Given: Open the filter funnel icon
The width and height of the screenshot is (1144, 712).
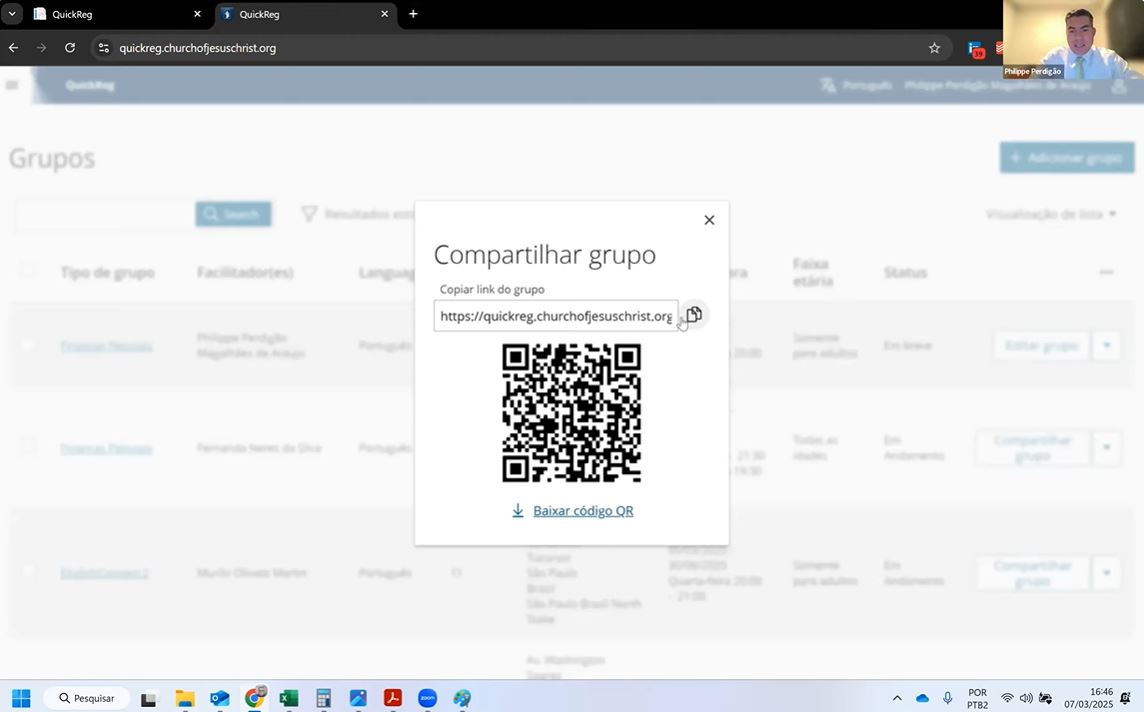Looking at the screenshot, I should [309, 214].
